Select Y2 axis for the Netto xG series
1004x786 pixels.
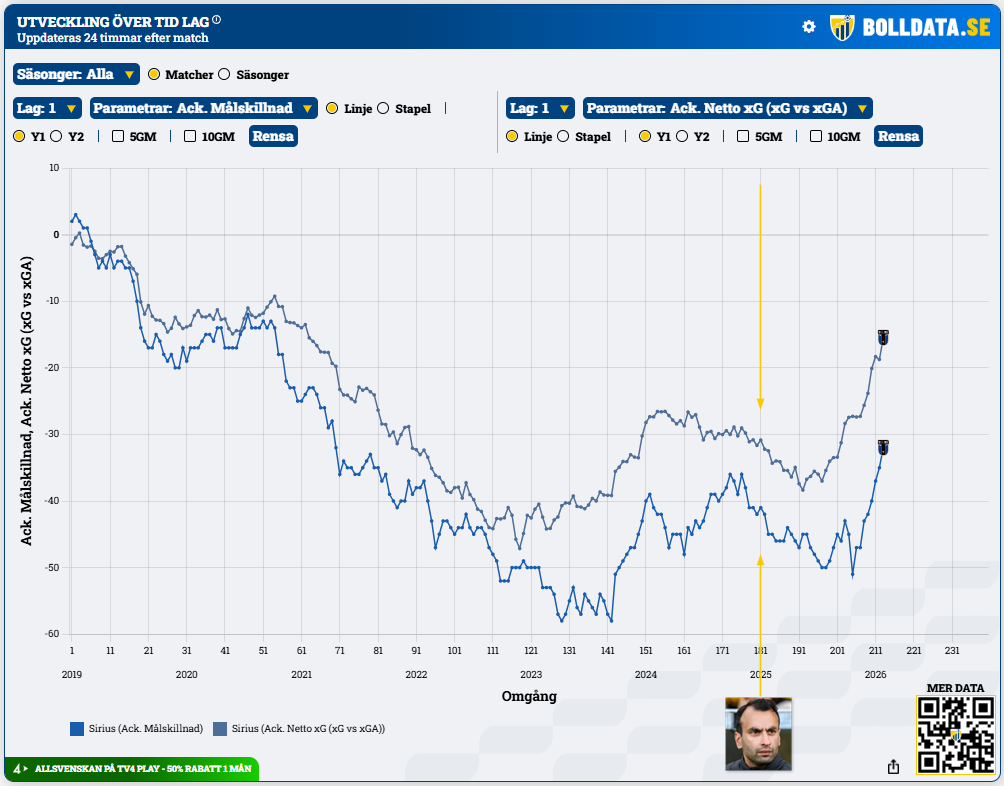681,136
